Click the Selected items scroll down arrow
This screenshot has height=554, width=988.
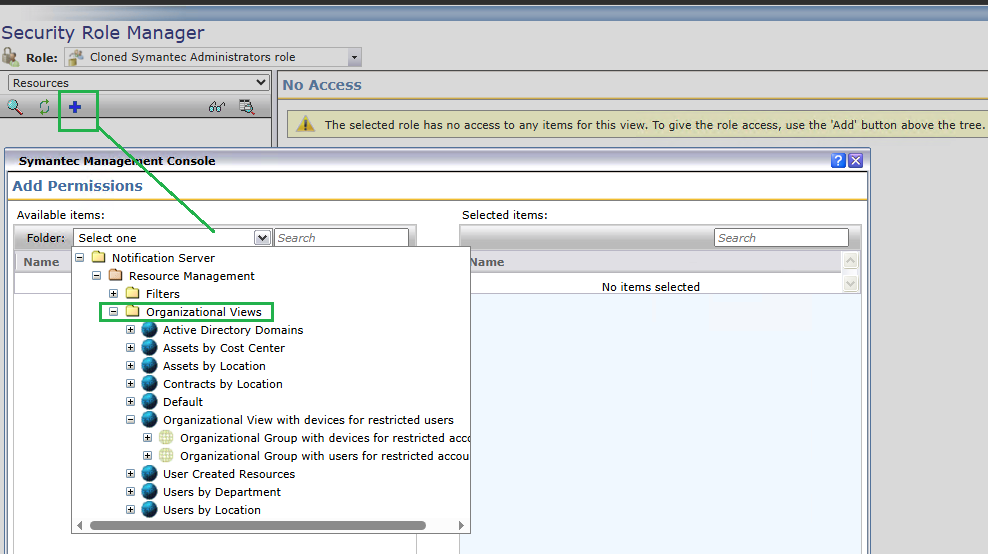[851, 284]
